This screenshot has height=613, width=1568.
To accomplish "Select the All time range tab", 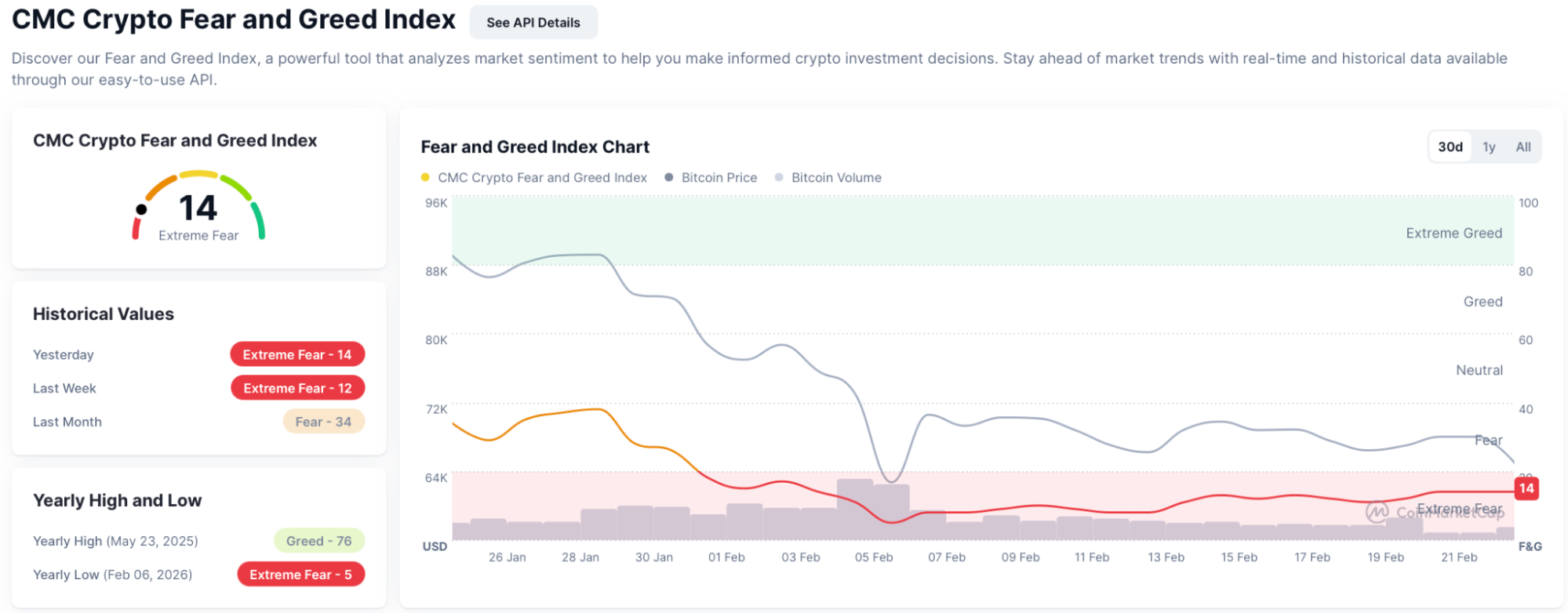I will click(1523, 147).
